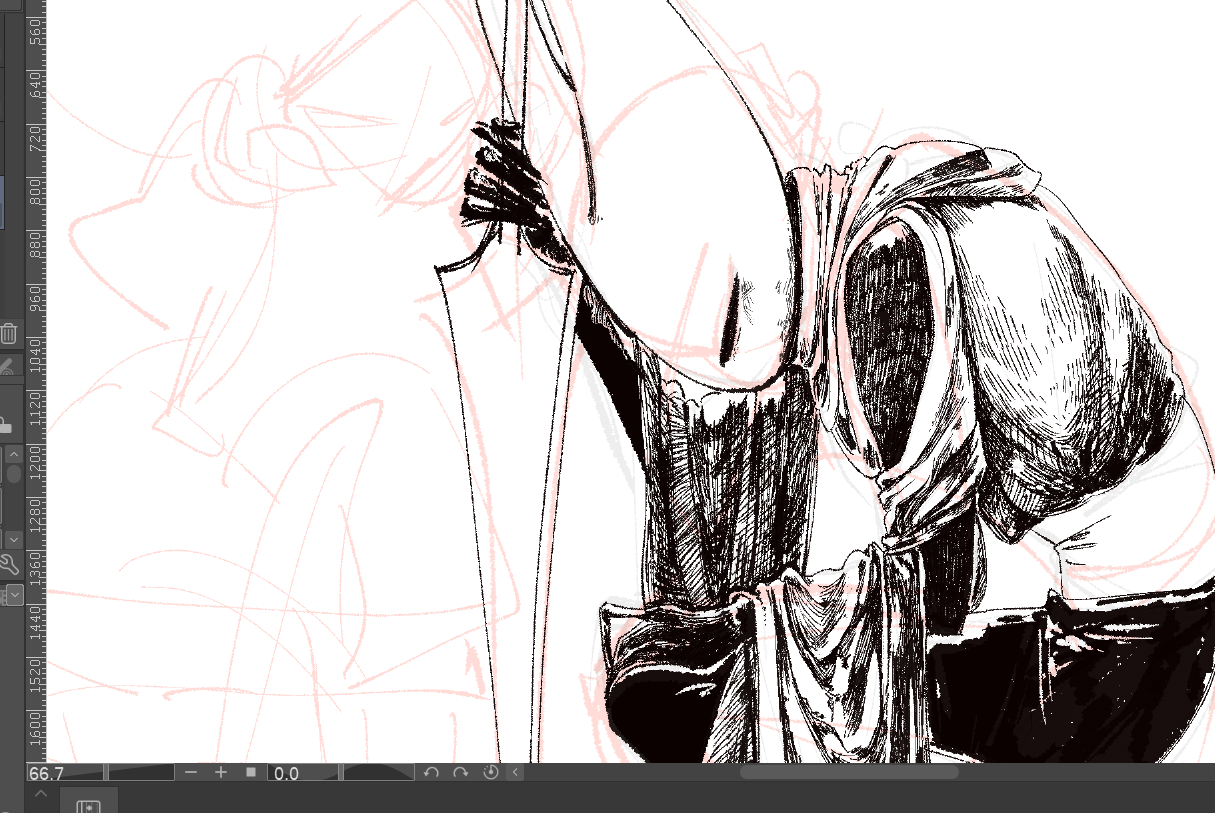Click the zoom in plus icon

(x=221, y=773)
